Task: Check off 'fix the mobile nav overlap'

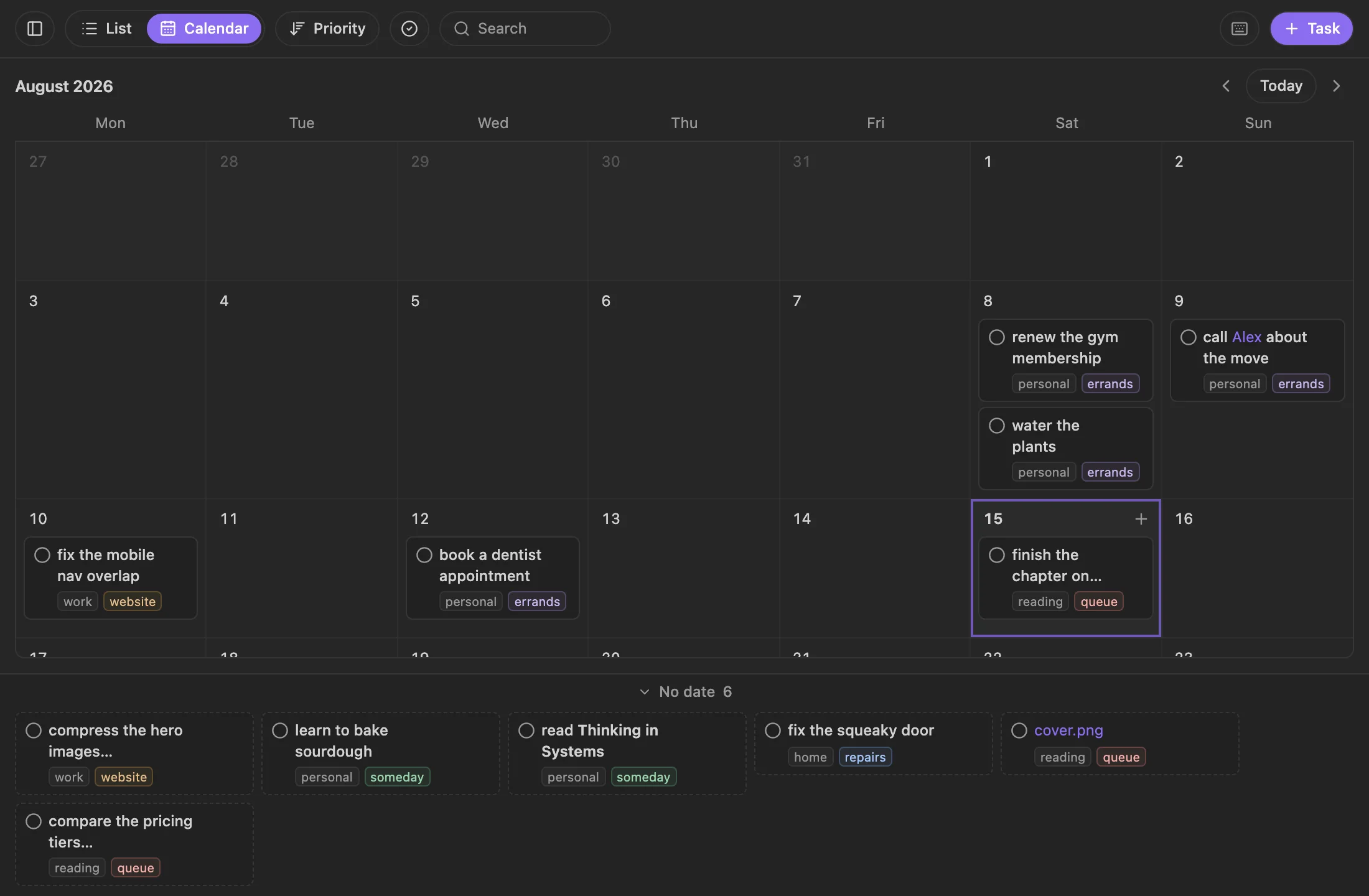Action: pyautogui.click(x=42, y=555)
